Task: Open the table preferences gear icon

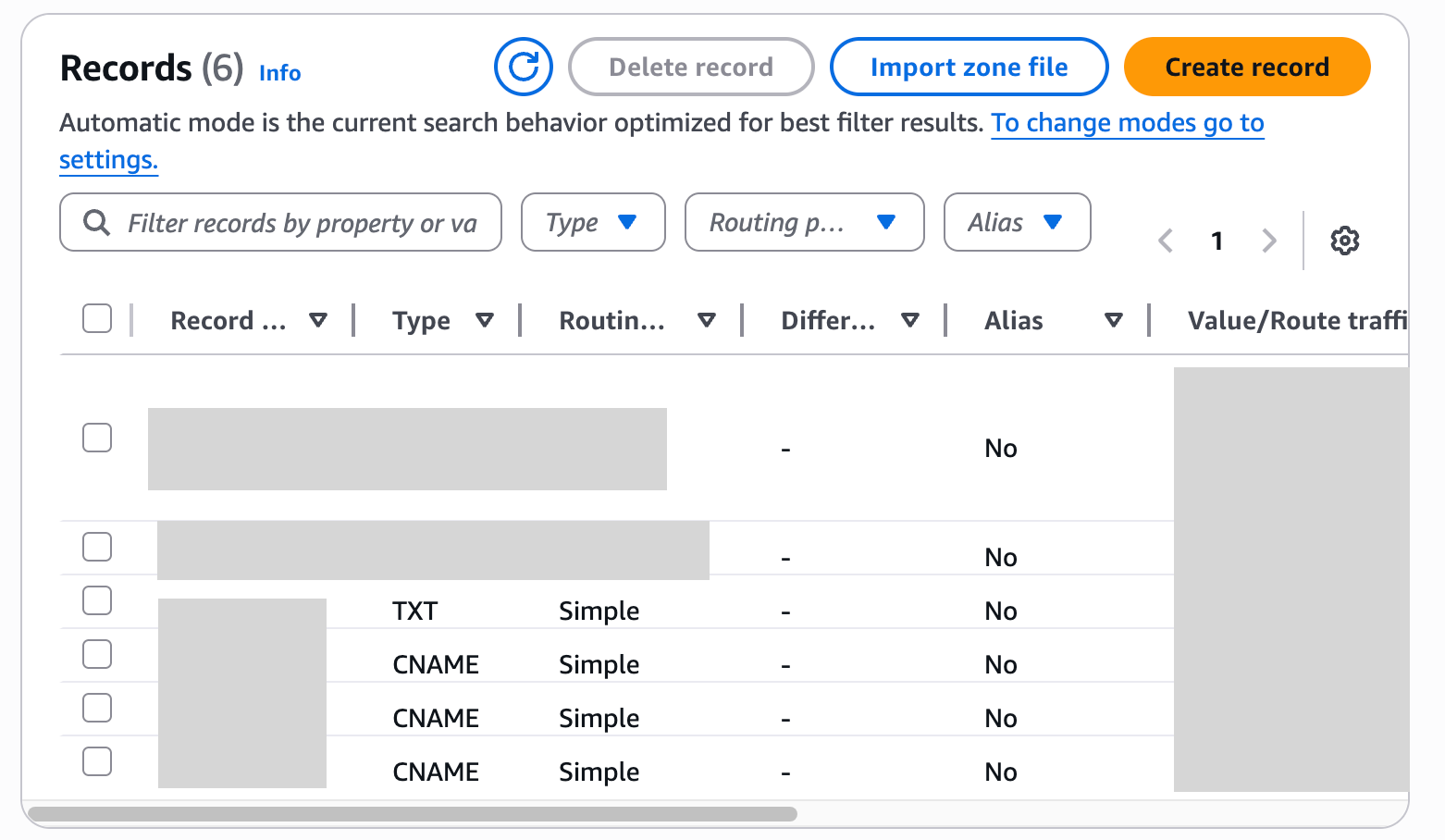Action: (x=1344, y=241)
